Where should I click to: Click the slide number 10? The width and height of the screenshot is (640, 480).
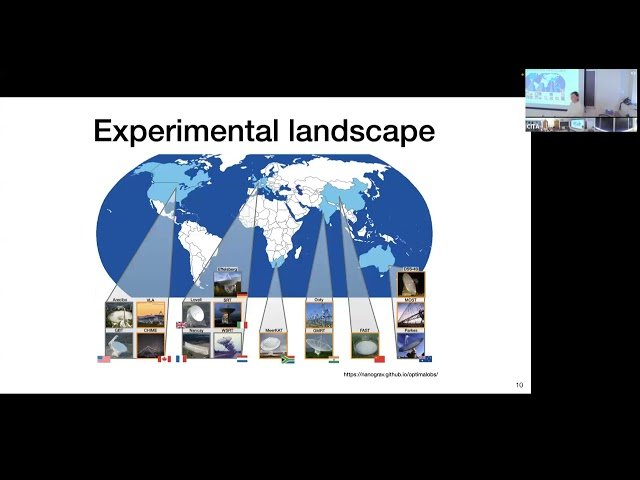519,385
